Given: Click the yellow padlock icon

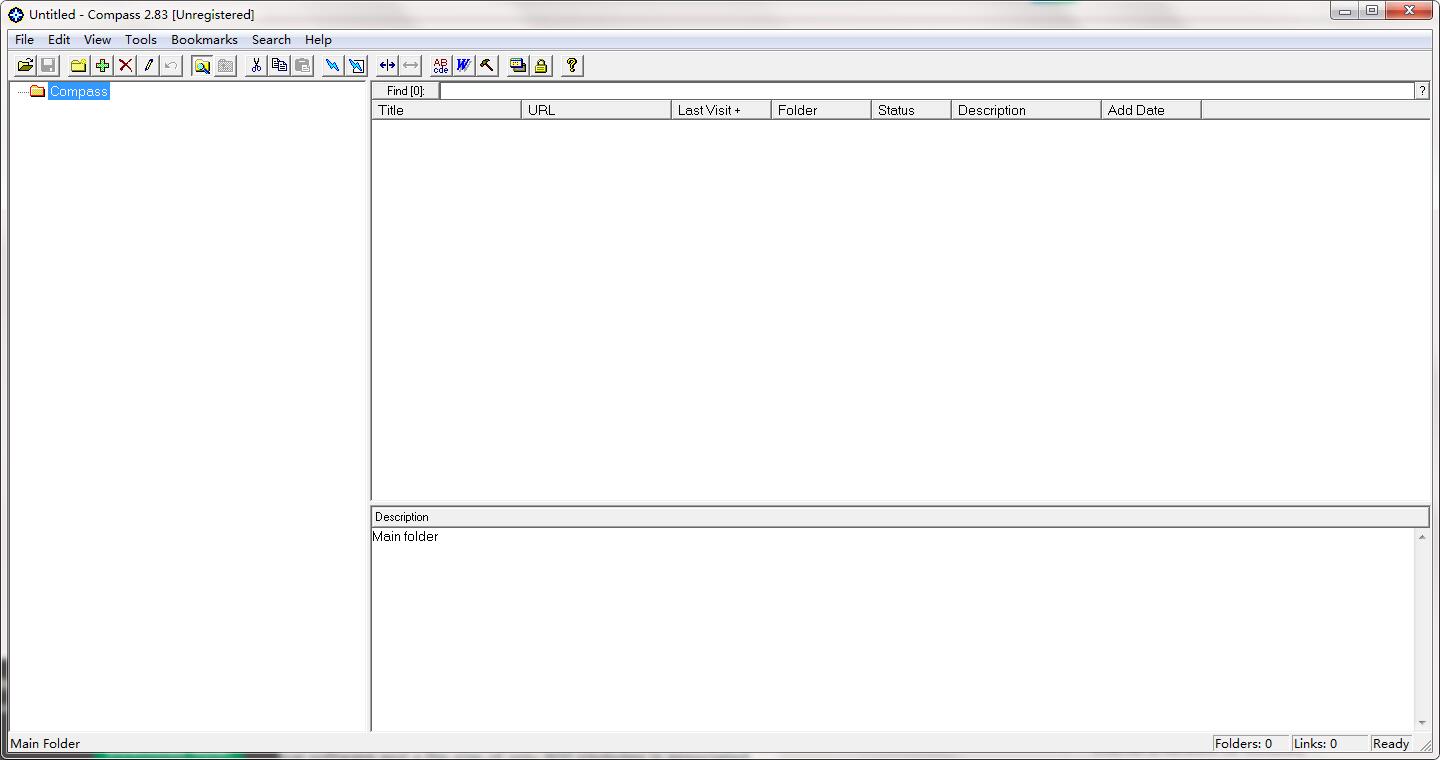Looking at the screenshot, I should coord(541,66).
